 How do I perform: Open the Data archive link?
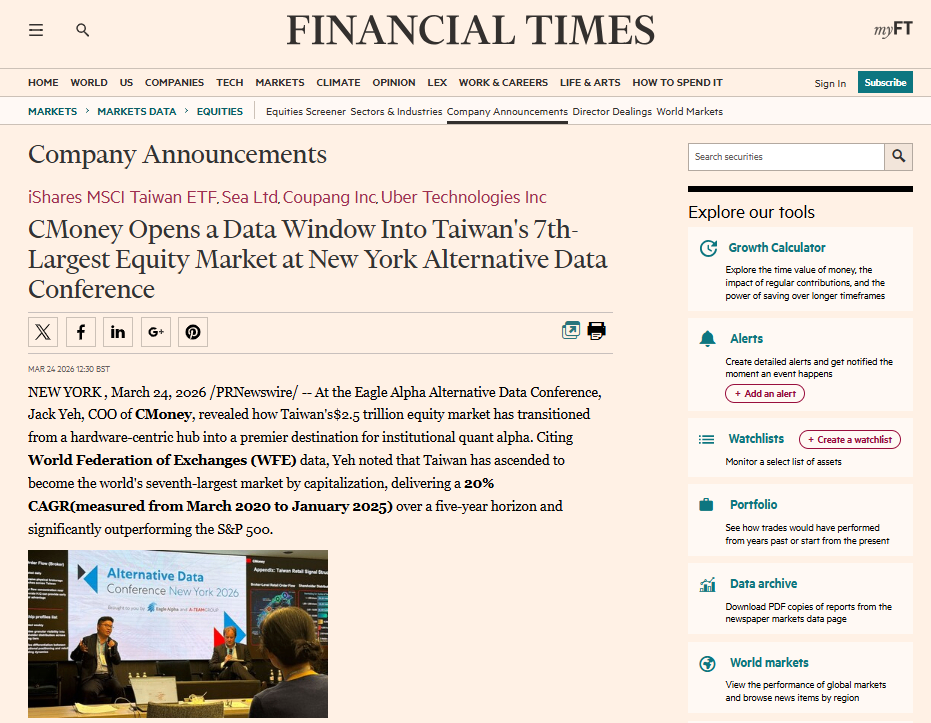point(764,584)
